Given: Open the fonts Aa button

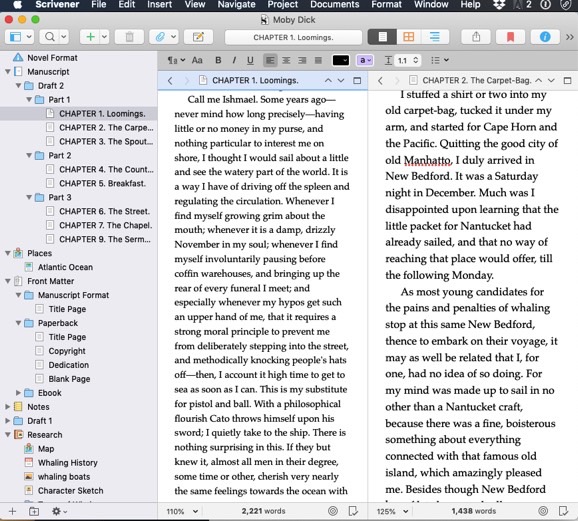Looking at the screenshot, I should [197, 60].
